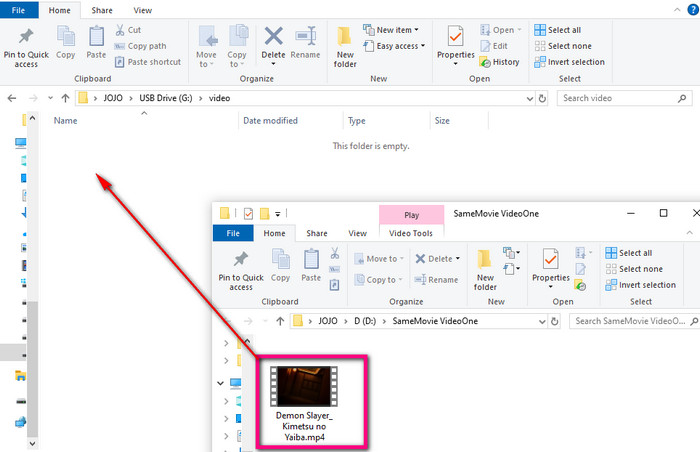Open Move to dropdown in SameMovie window
Viewport: 700px width, 452px height.
coord(379,259)
